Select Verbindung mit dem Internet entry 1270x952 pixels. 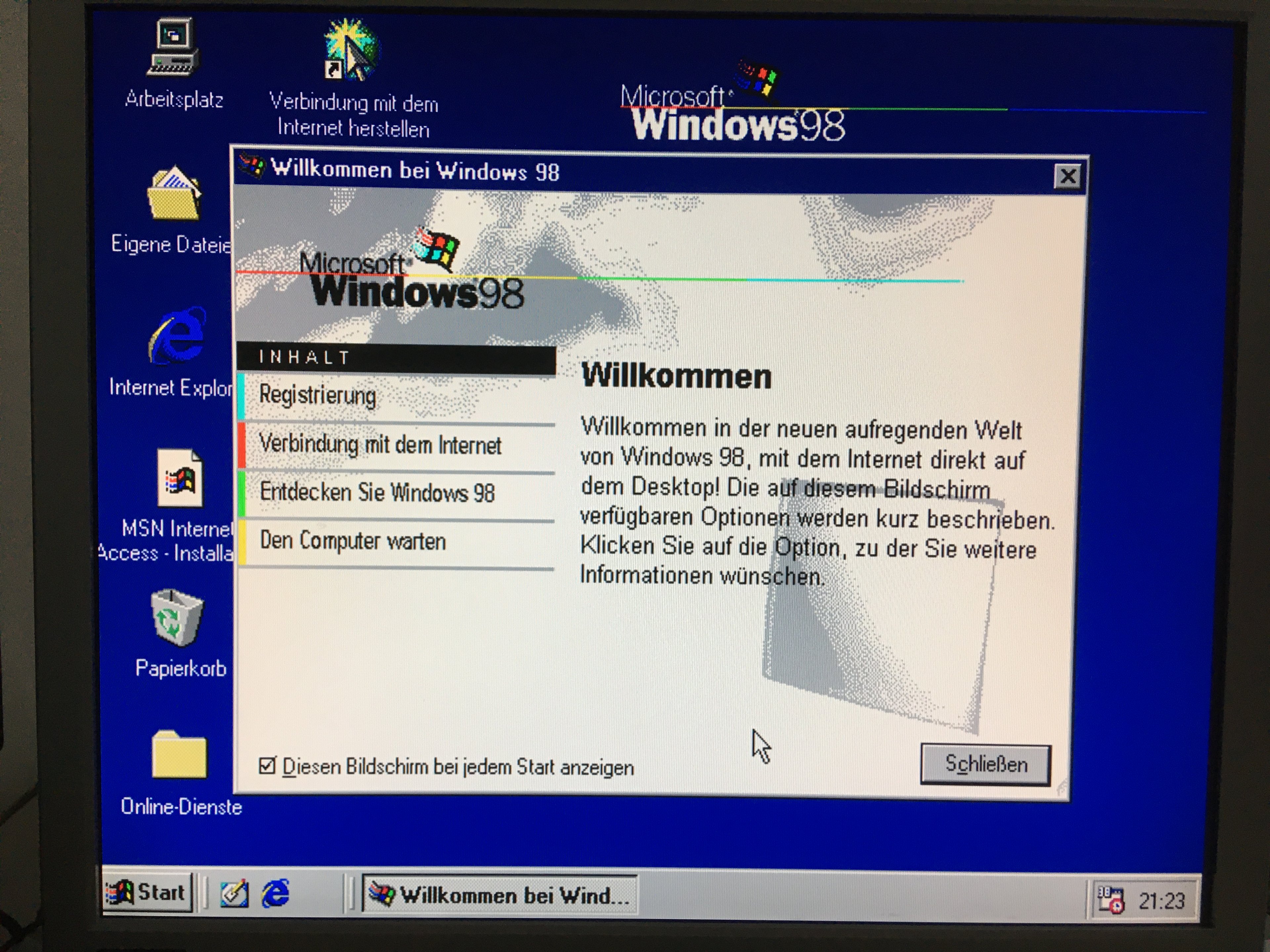[379, 445]
